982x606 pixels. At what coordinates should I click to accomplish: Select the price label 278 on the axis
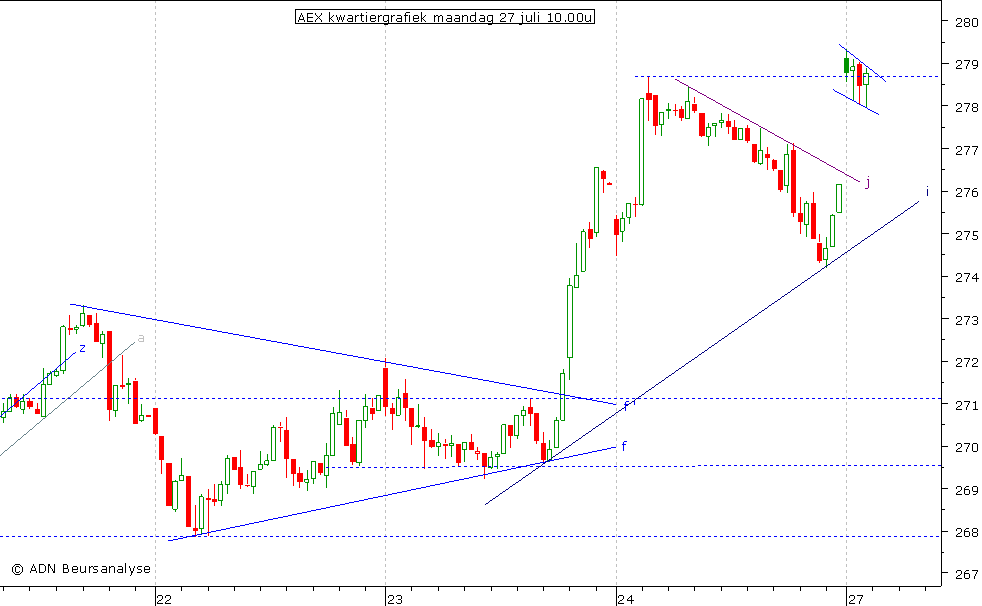[966, 107]
